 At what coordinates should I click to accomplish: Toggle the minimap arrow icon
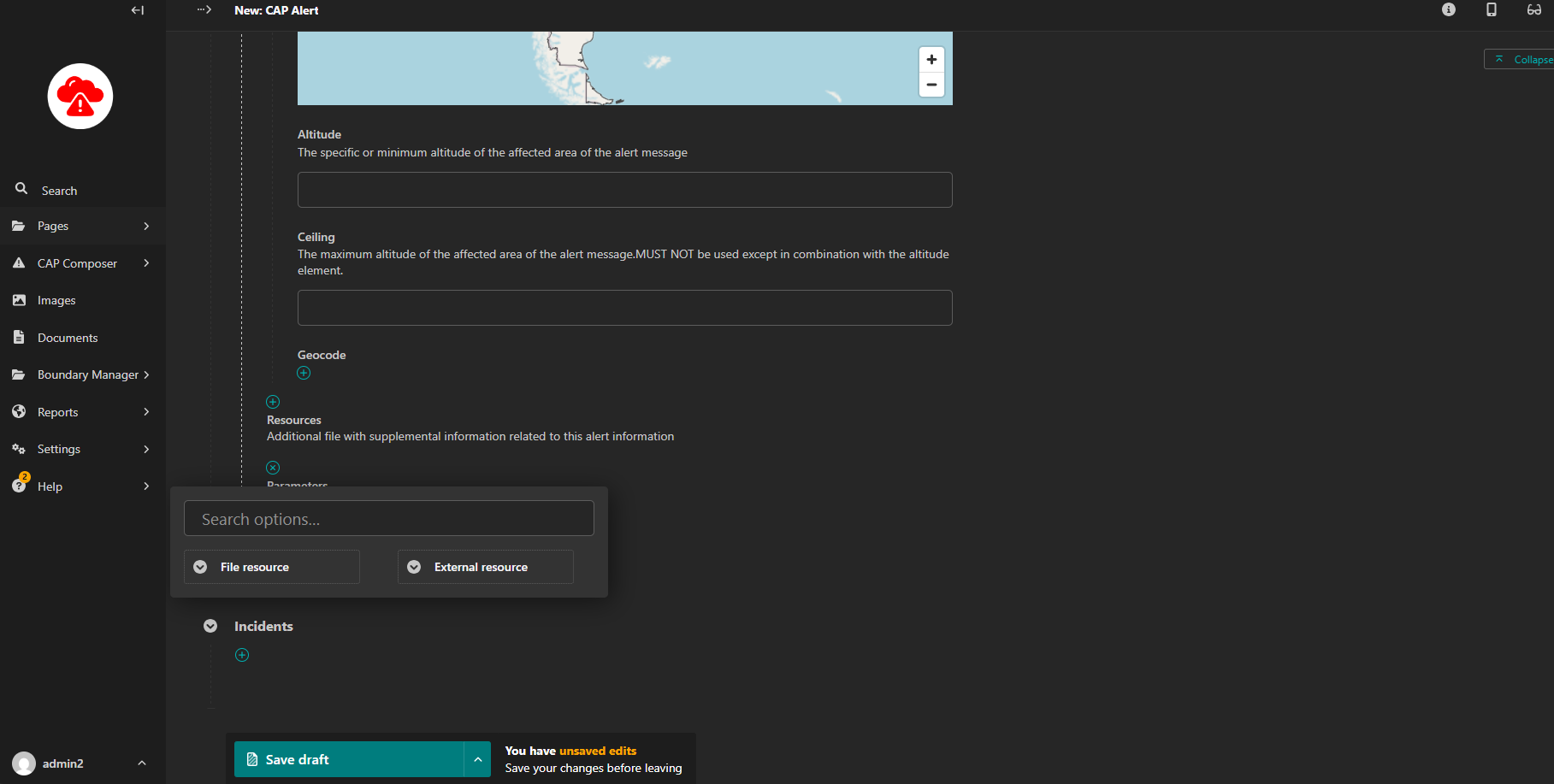(x=204, y=10)
